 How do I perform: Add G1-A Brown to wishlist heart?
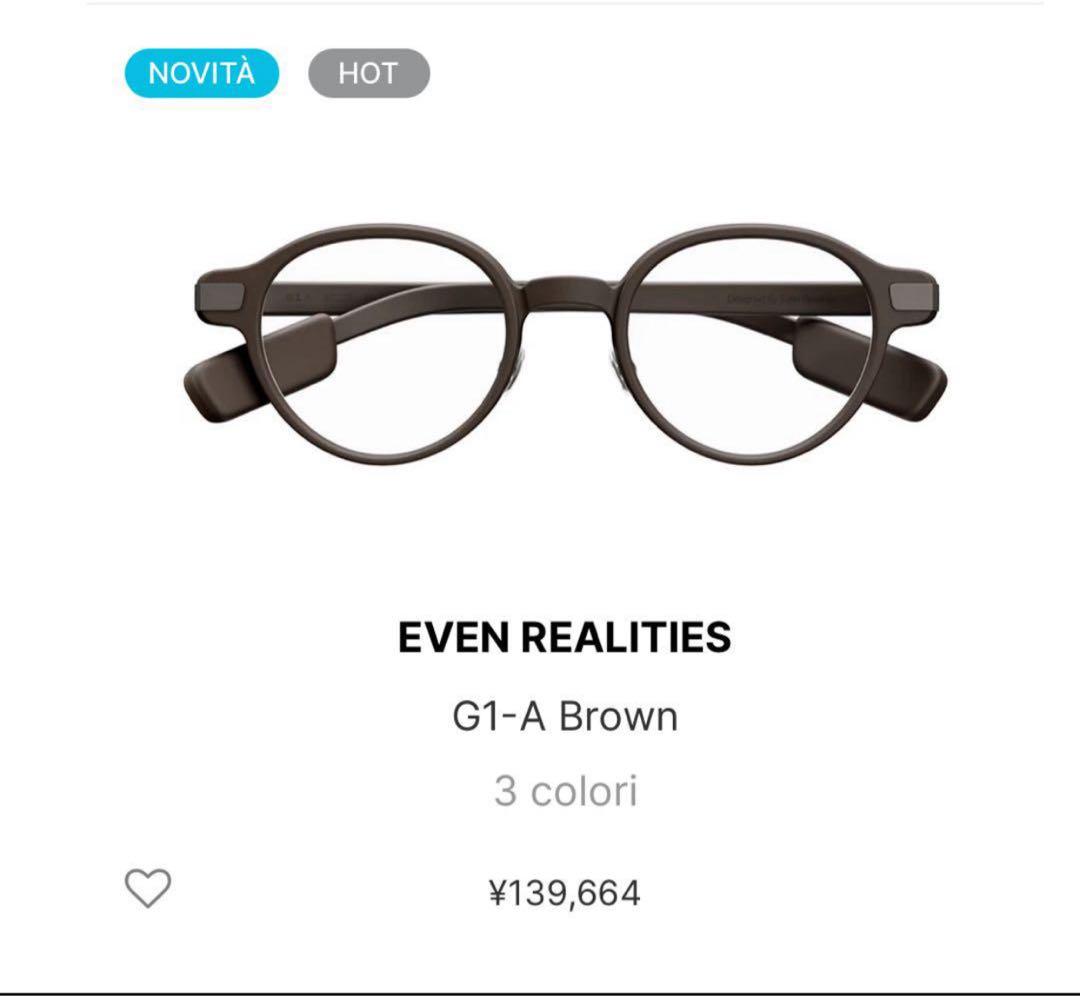[x=148, y=888]
